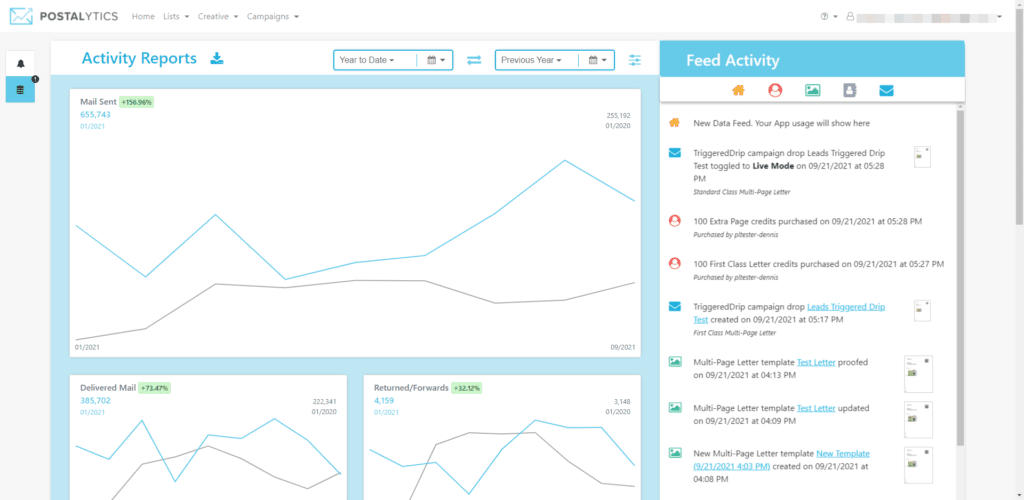Click image icon beside Test Letter updated
Viewport: 1024px width, 500px height.
675,407
